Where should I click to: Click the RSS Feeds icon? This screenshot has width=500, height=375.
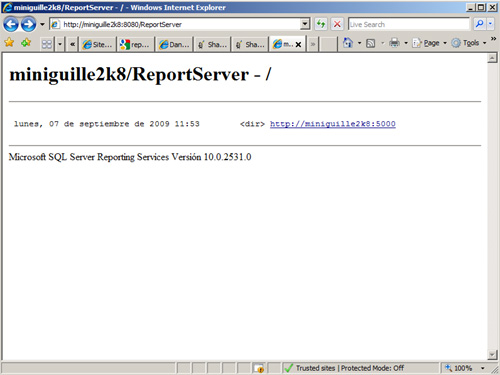tap(371, 43)
